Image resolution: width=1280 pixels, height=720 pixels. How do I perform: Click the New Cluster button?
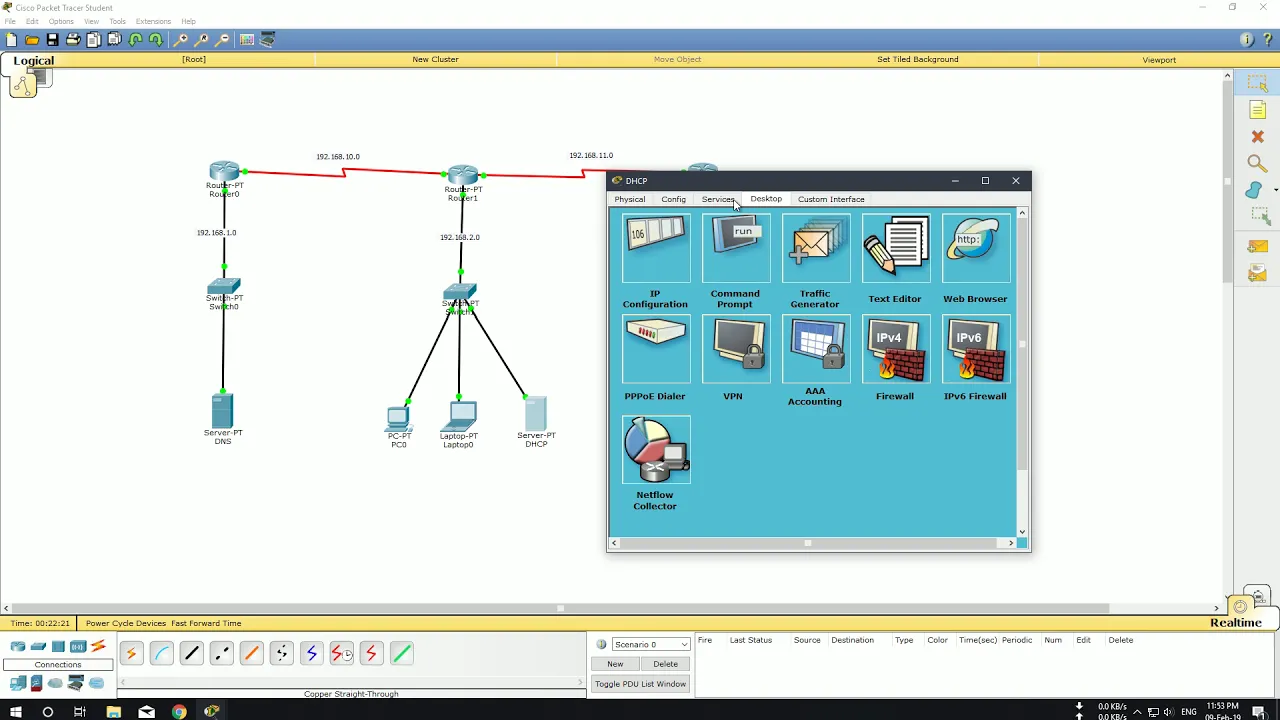point(435,59)
